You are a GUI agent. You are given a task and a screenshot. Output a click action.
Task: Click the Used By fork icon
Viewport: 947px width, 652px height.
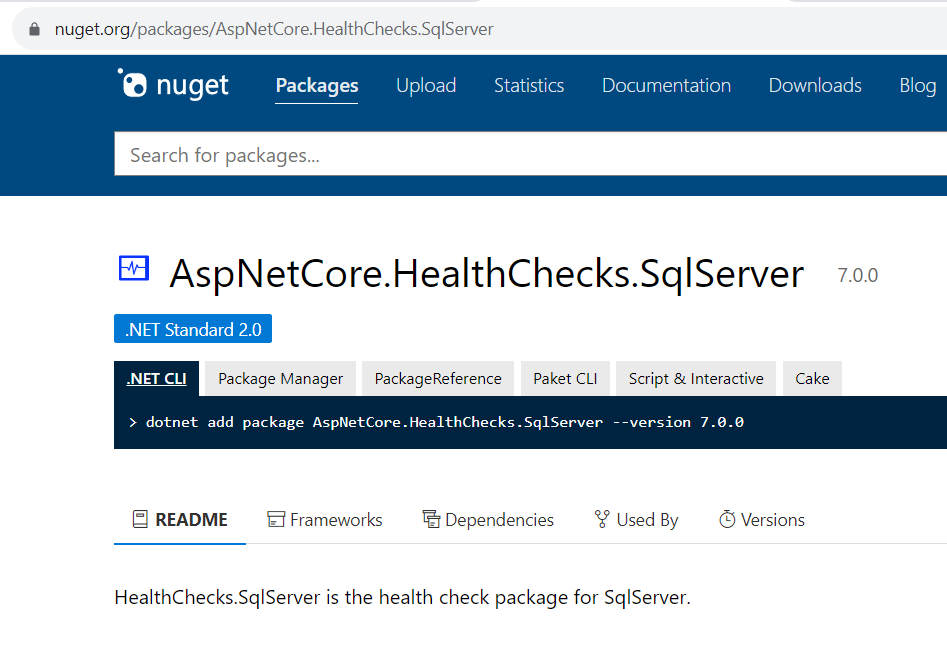pyautogui.click(x=602, y=519)
